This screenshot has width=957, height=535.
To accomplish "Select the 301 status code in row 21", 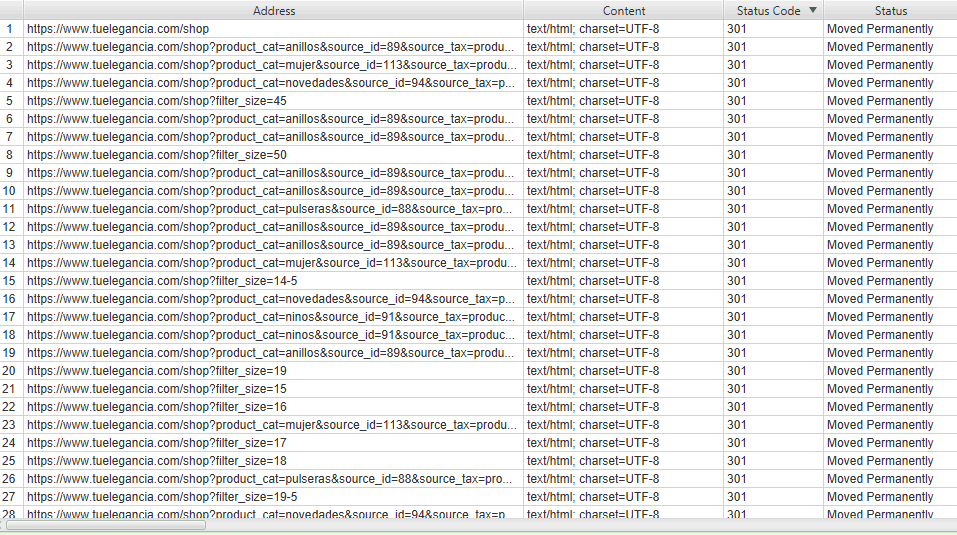I will [737, 389].
